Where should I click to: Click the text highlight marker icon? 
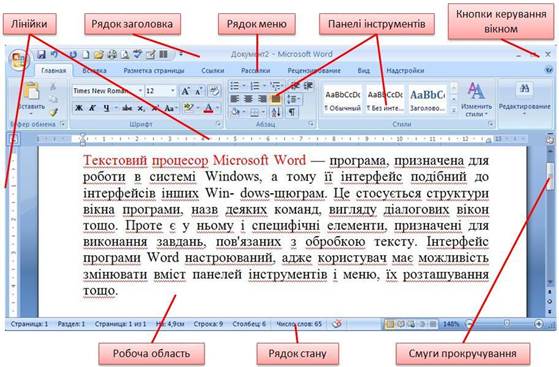point(188,108)
